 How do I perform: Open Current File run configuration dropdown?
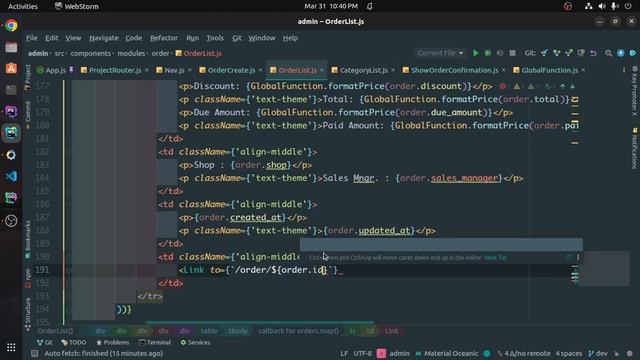(440, 53)
